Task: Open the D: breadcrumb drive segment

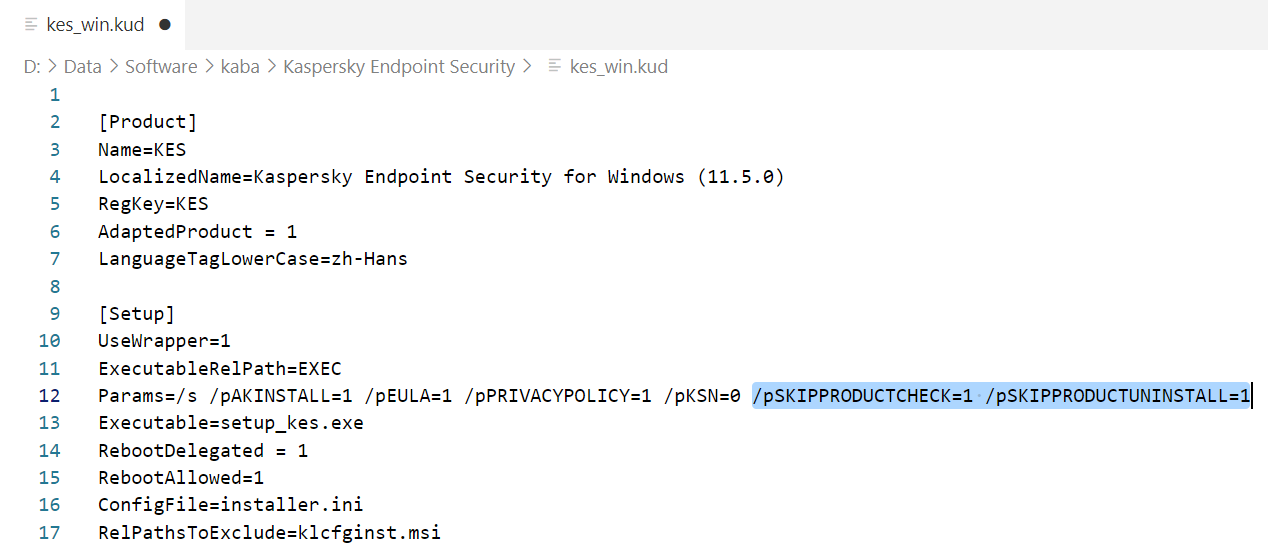Action: (x=32, y=67)
